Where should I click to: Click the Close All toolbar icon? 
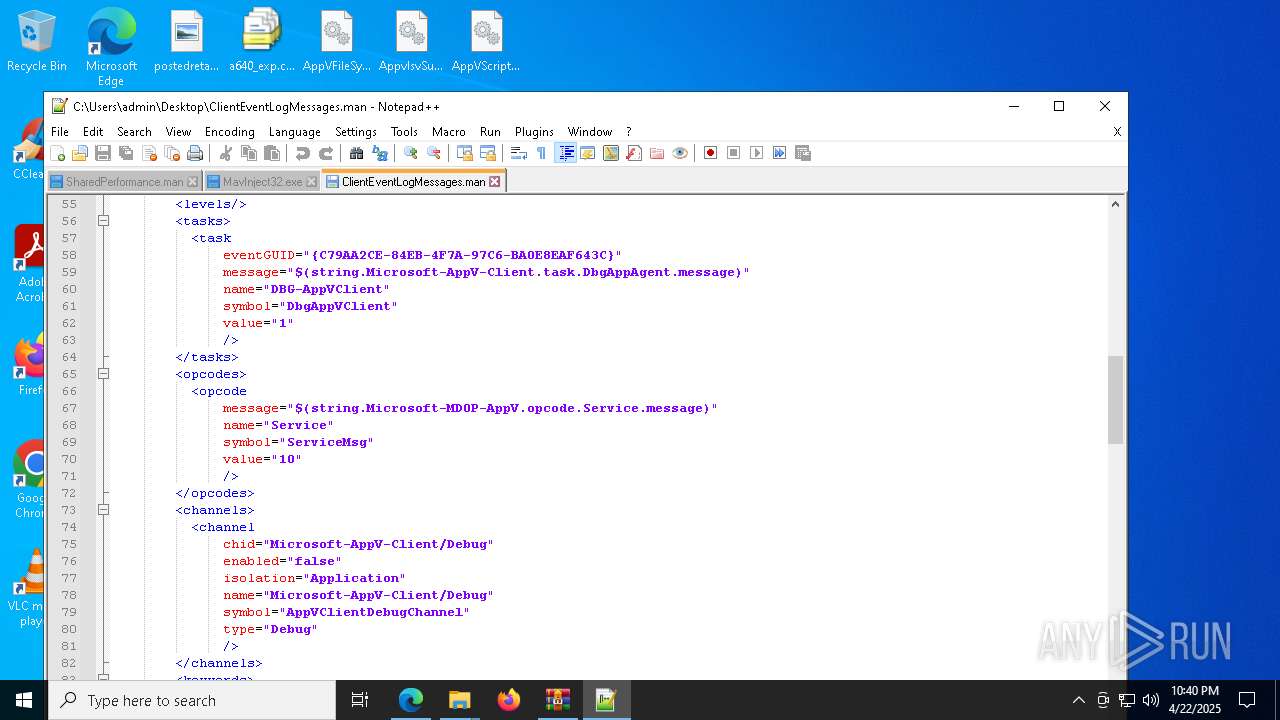tap(172, 153)
